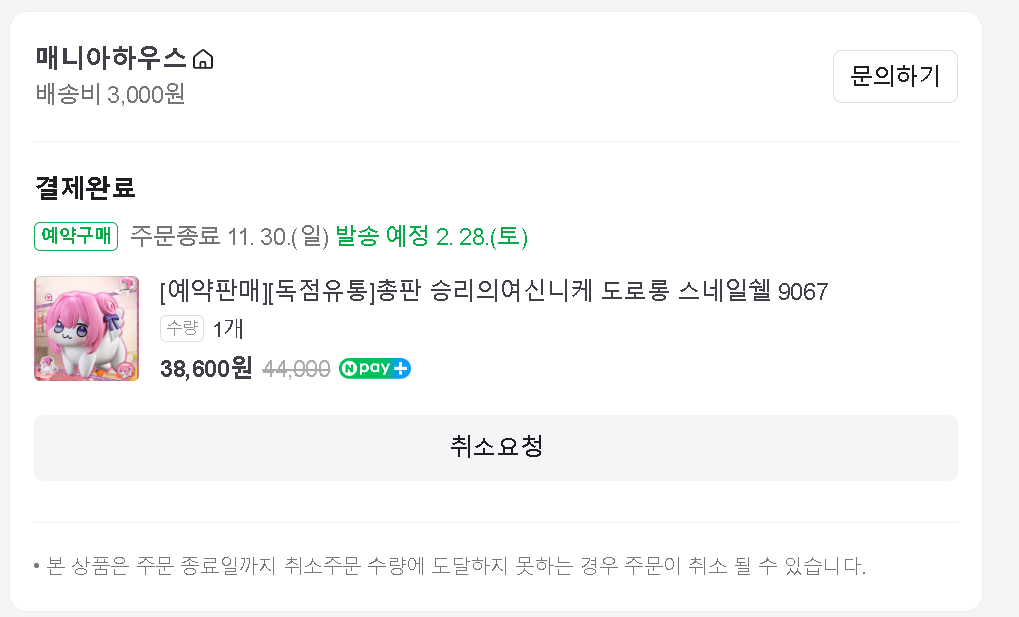The height and width of the screenshot is (617, 1019).
Task: Click the green N logo in Npay badge
Action: (x=349, y=368)
